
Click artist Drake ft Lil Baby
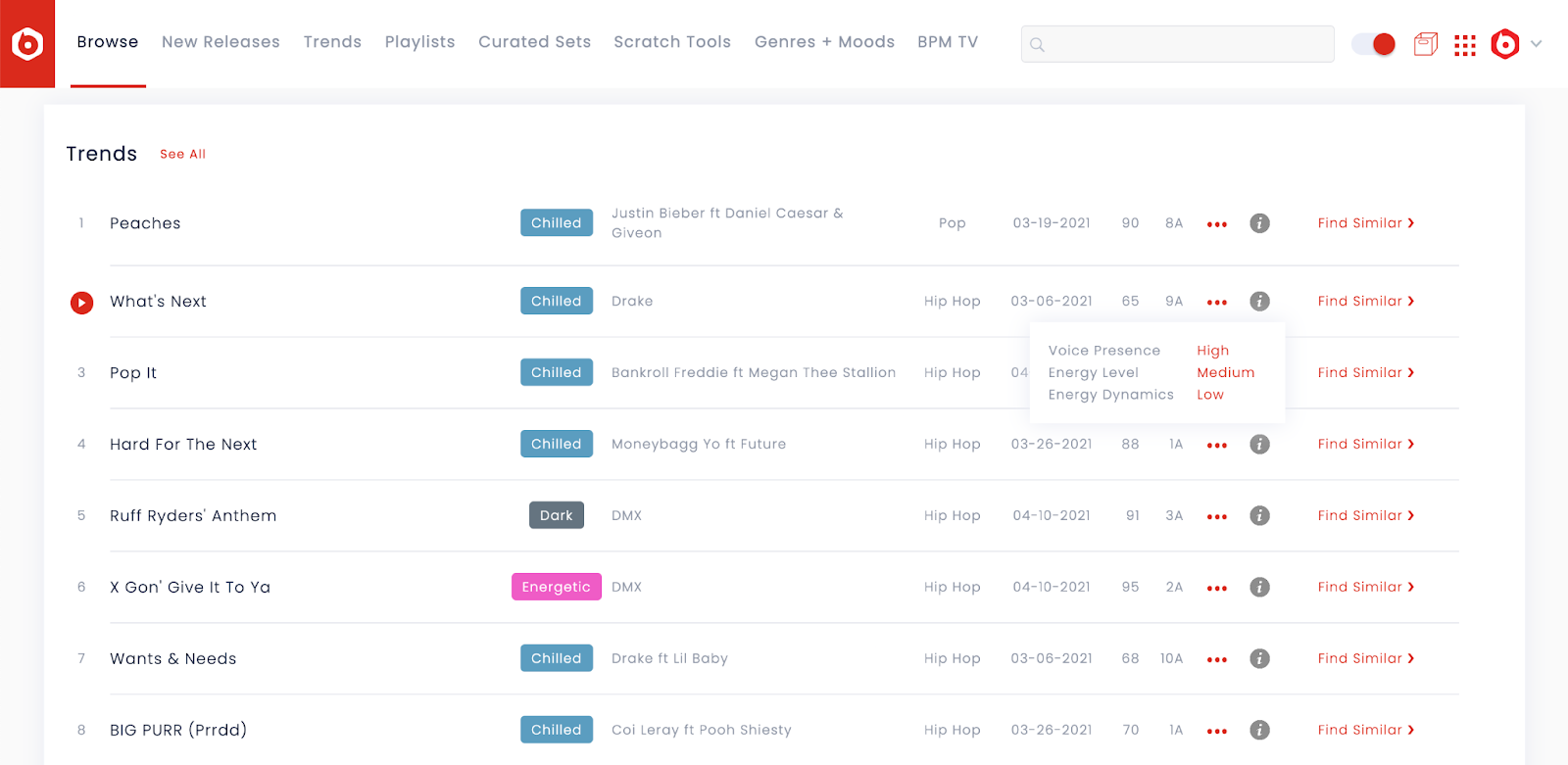tap(669, 659)
